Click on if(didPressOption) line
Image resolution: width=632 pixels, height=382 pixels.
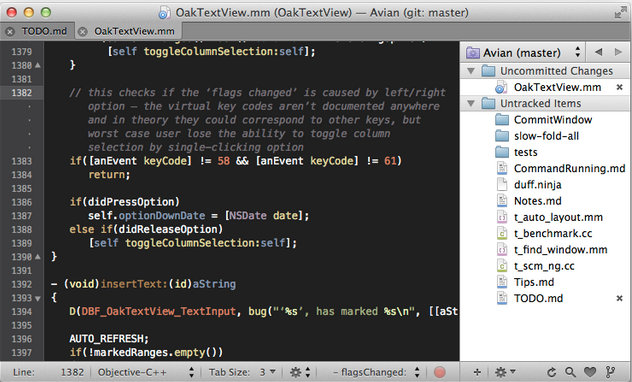(125, 202)
